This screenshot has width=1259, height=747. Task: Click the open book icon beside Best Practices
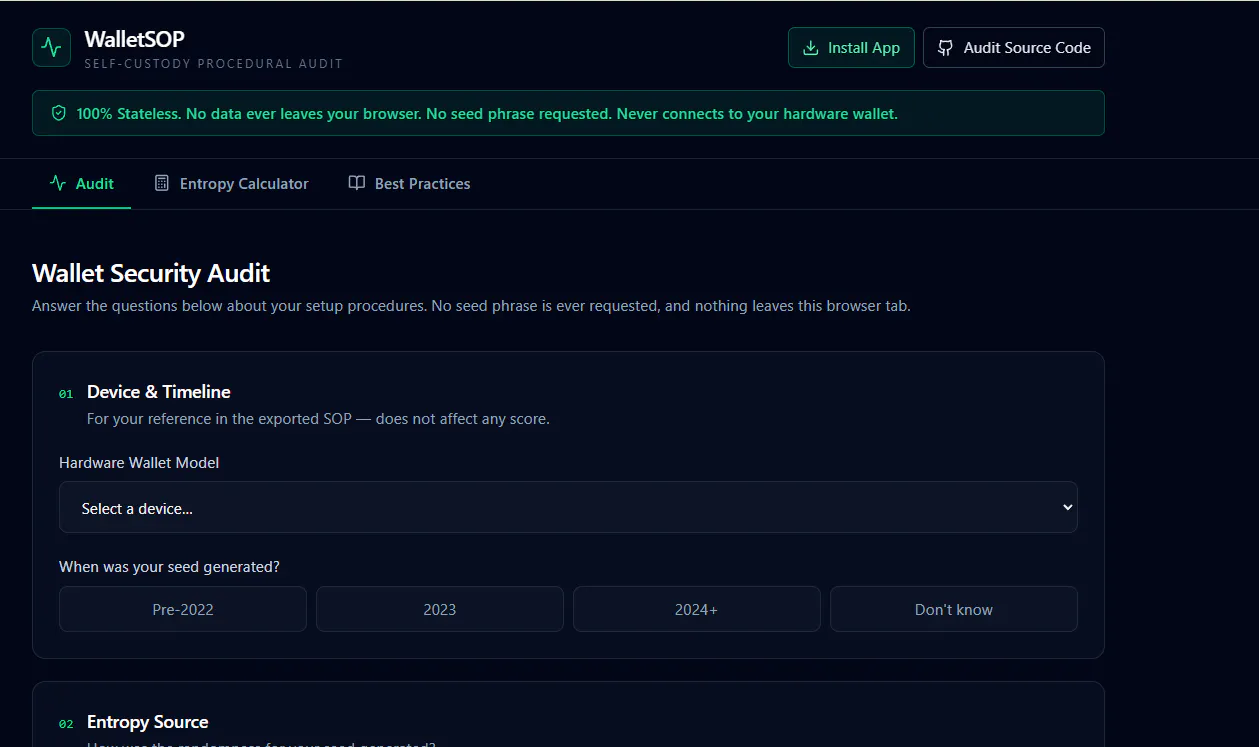coord(357,184)
